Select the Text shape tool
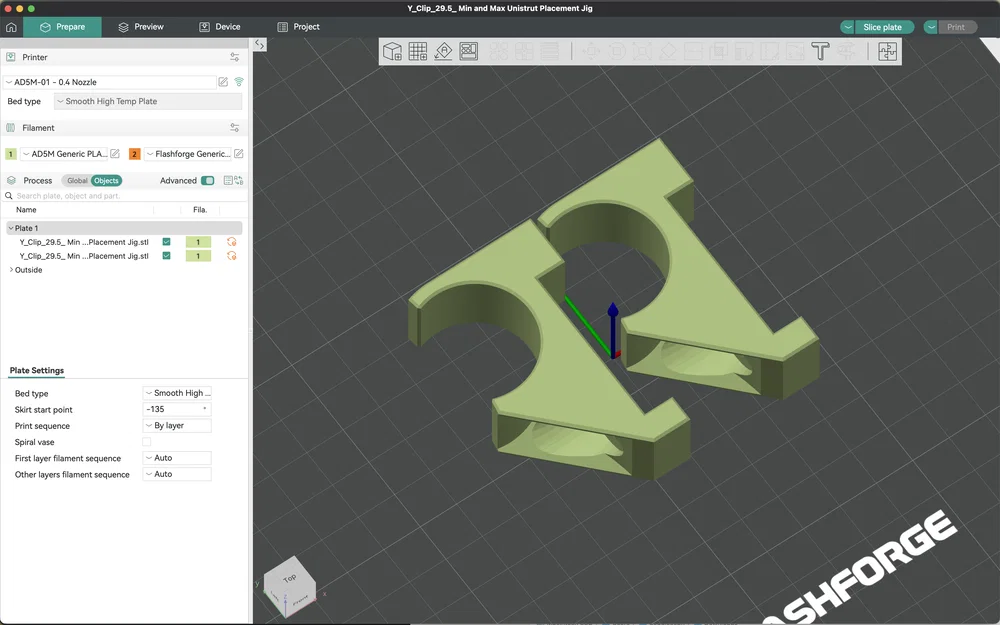The height and width of the screenshot is (625, 1000). pyautogui.click(x=820, y=52)
